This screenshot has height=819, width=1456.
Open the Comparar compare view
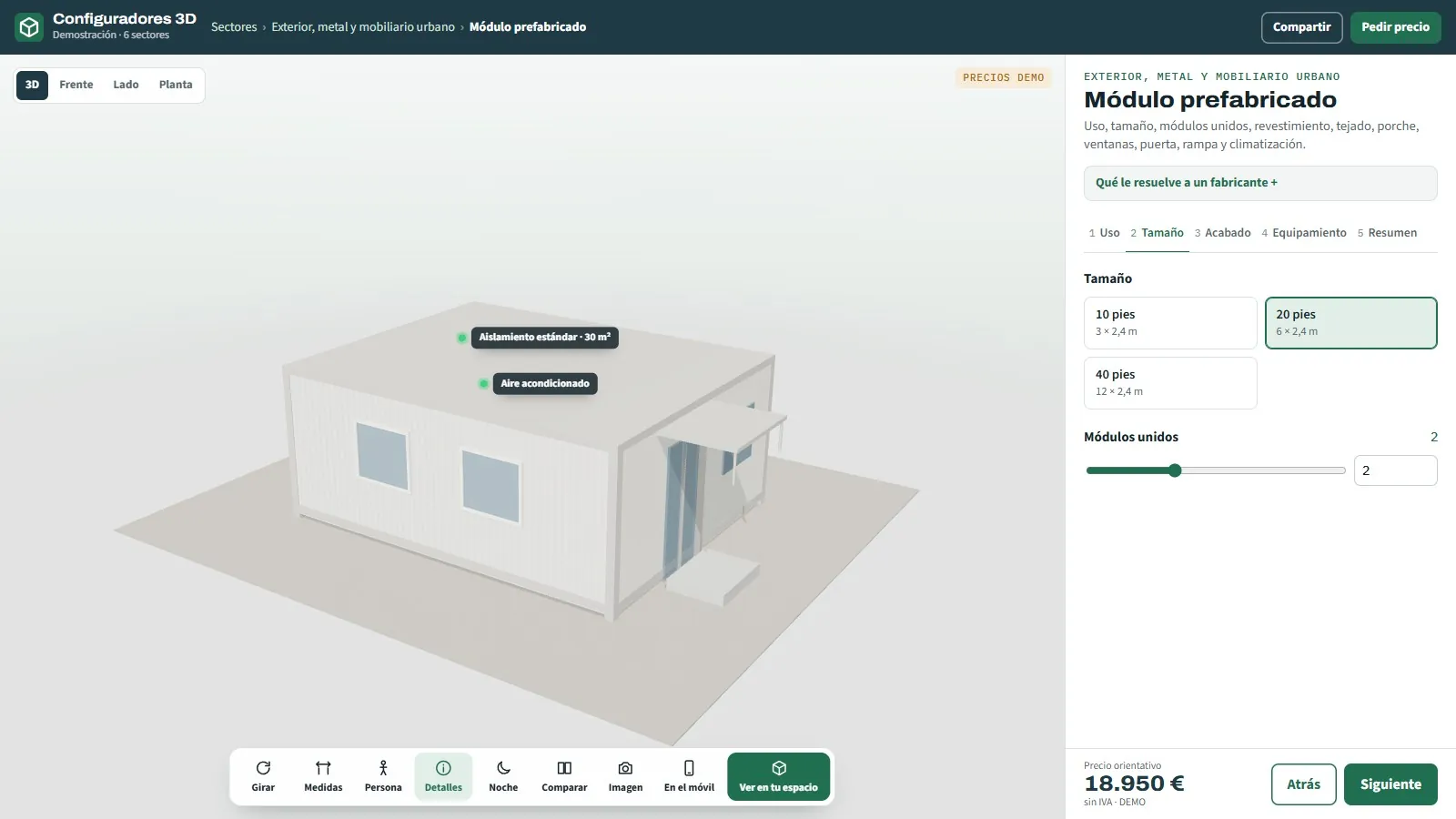564,776
